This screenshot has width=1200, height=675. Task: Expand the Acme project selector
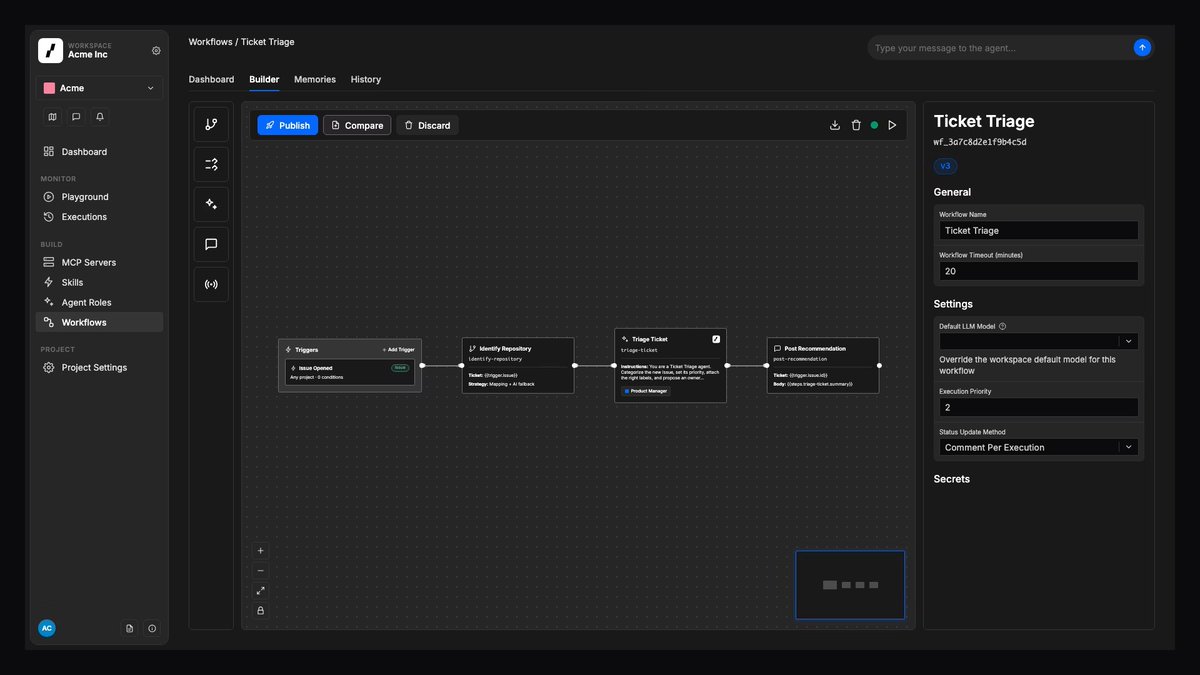100,88
